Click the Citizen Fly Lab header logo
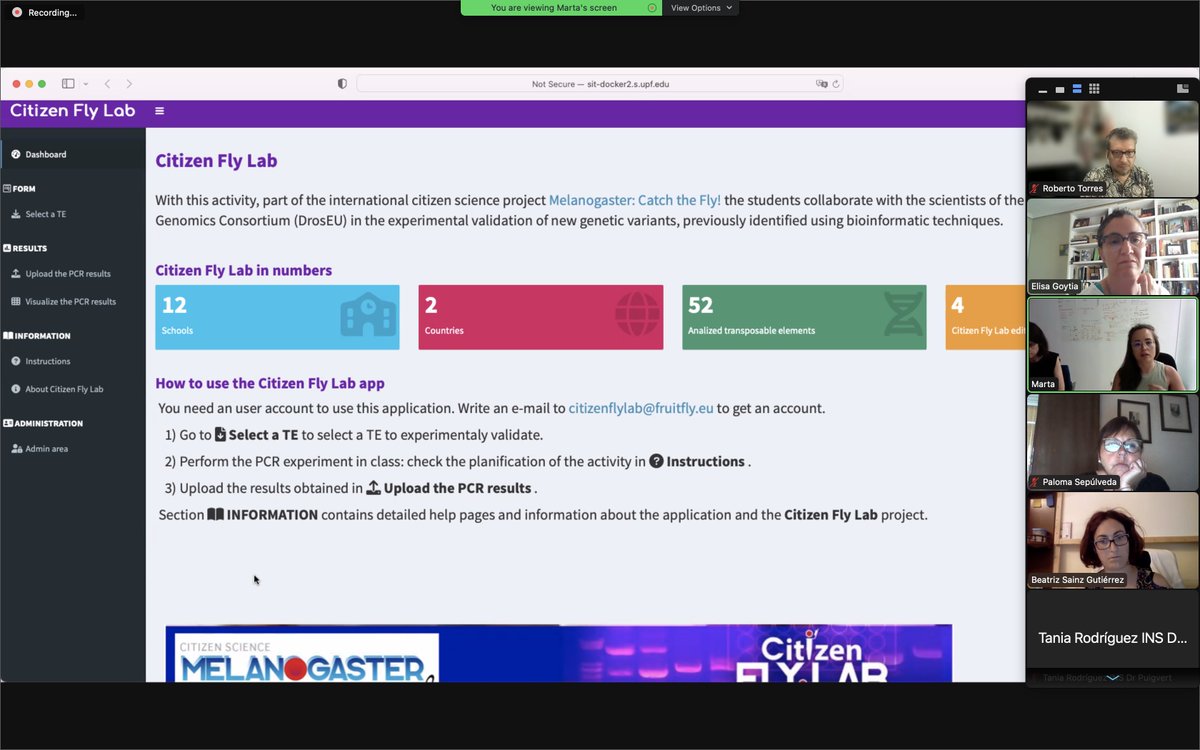This screenshot has width=1200, height=750. click(72, 111)
